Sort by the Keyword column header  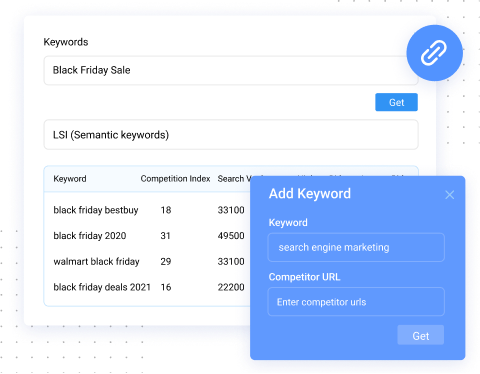(x=70, y=179)
